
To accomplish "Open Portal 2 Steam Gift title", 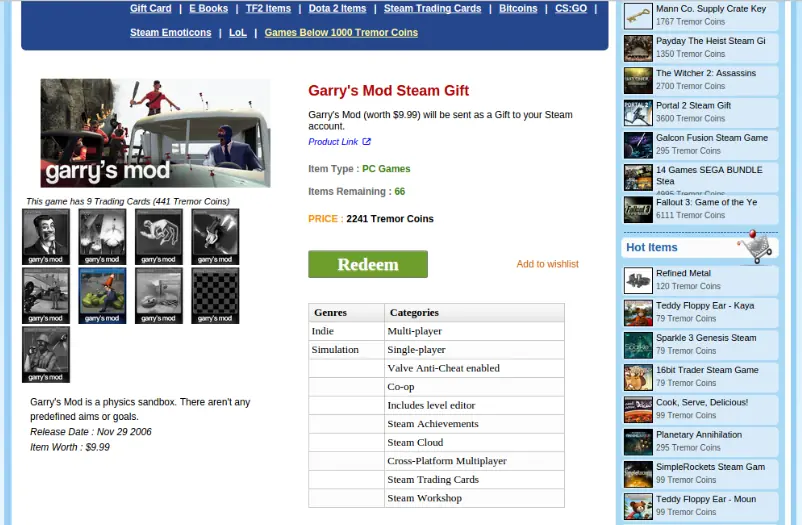I will (694, 105).
